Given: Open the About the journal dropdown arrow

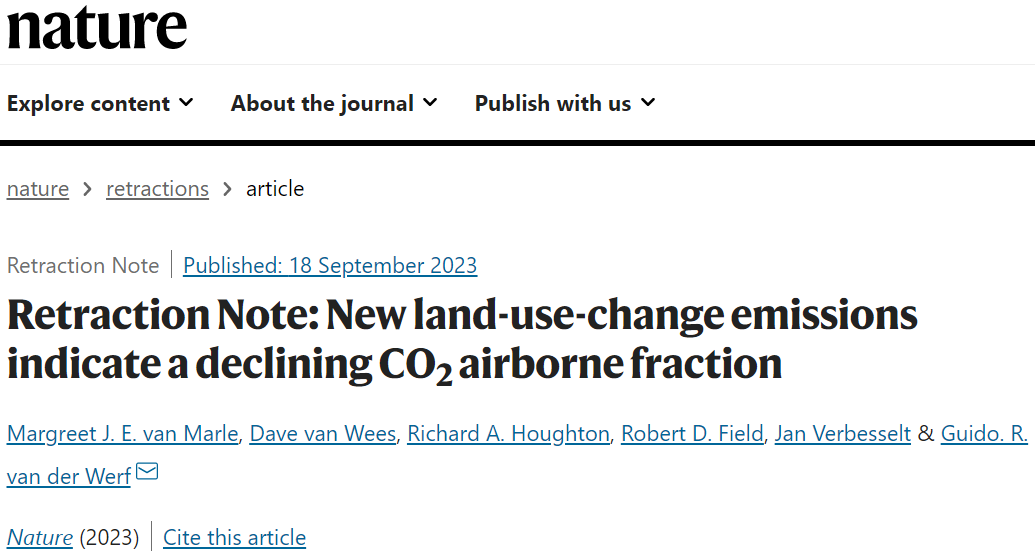Looking at the screenshot, I should point(430,102).
